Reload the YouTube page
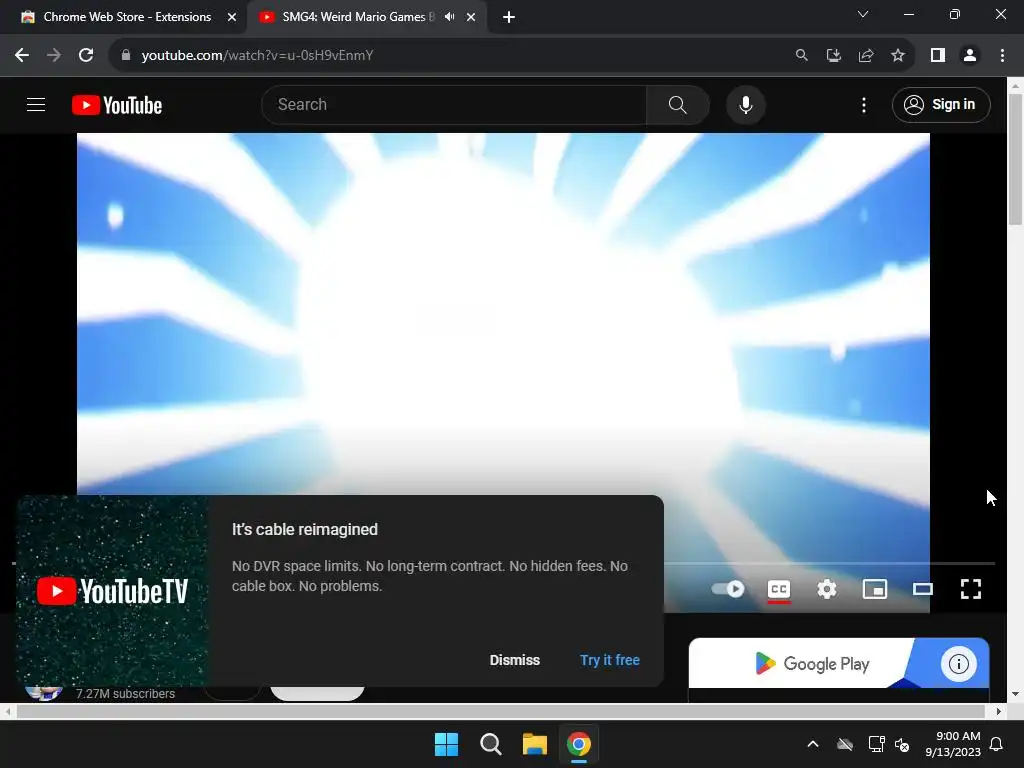Screen dimensions: 1024x768 pyautogui.click(x=86, y=56)
